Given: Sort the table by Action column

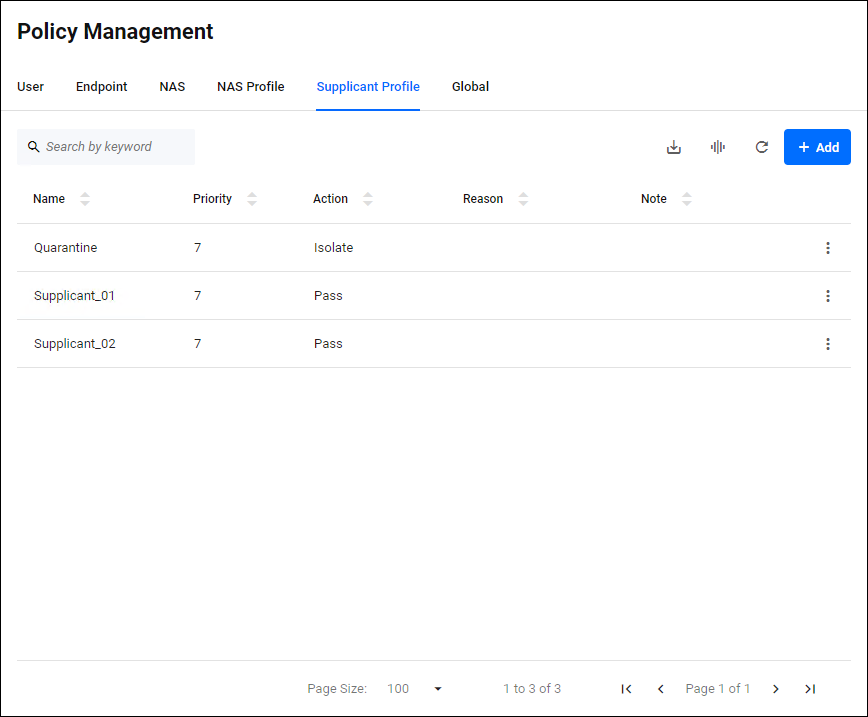Looking at the screenshot, I should pyautogui.click(x=368, y=199).
